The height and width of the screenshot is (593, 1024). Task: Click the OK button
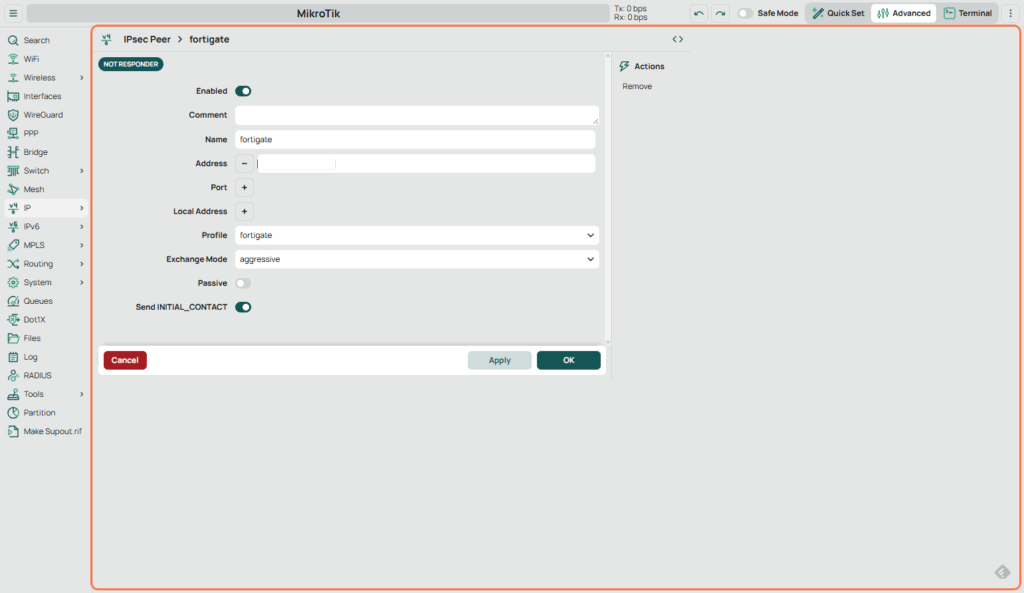(x=569, y=360)
